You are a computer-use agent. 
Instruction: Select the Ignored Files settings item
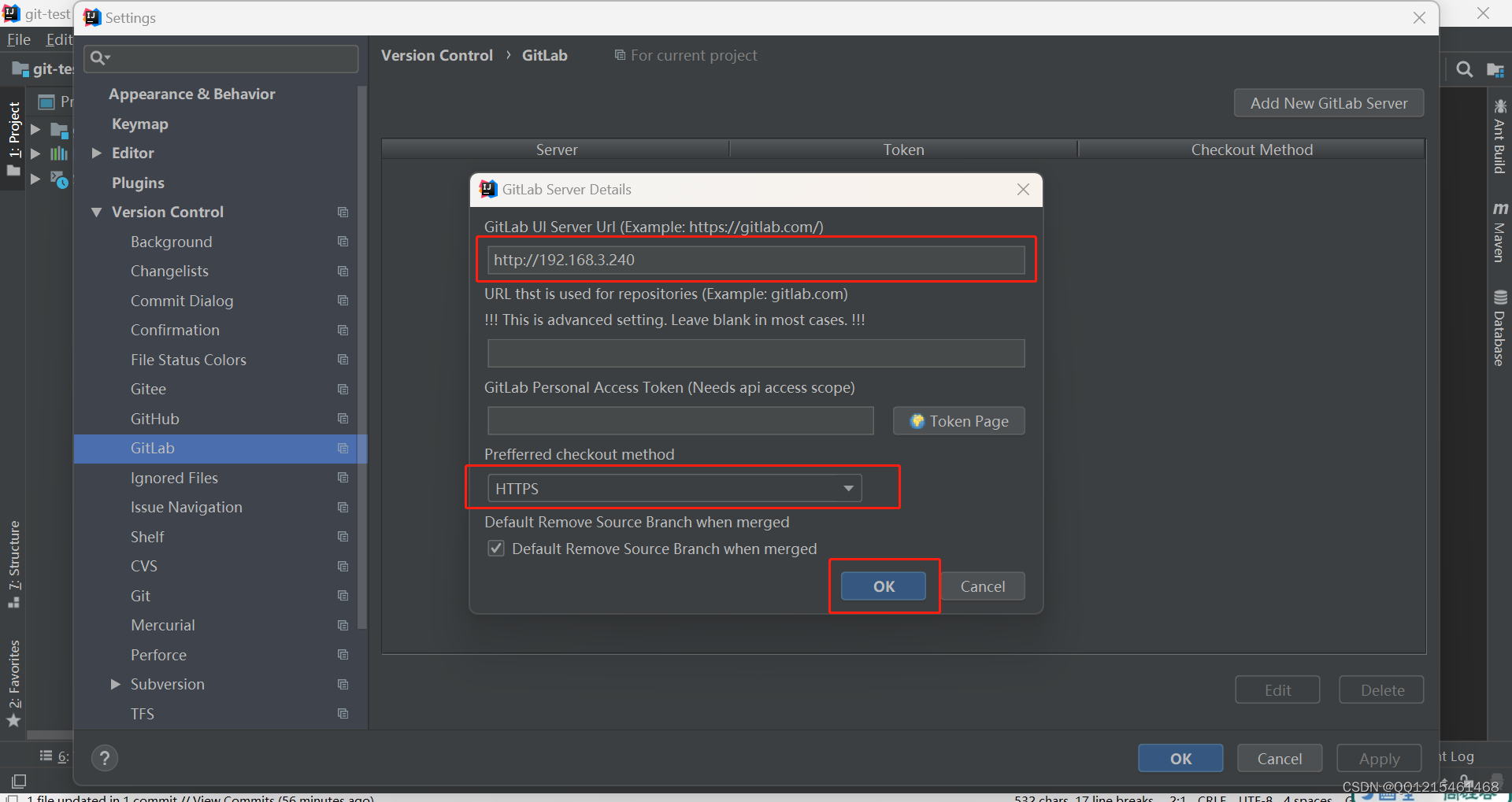174,478
